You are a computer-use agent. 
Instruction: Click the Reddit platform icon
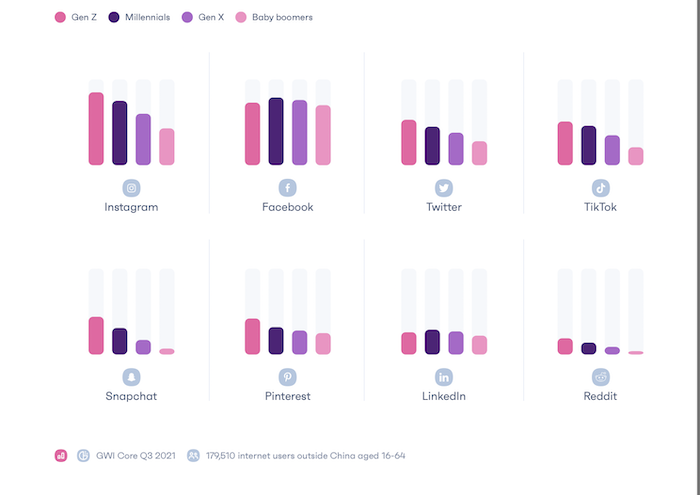(x=601, y=377)
